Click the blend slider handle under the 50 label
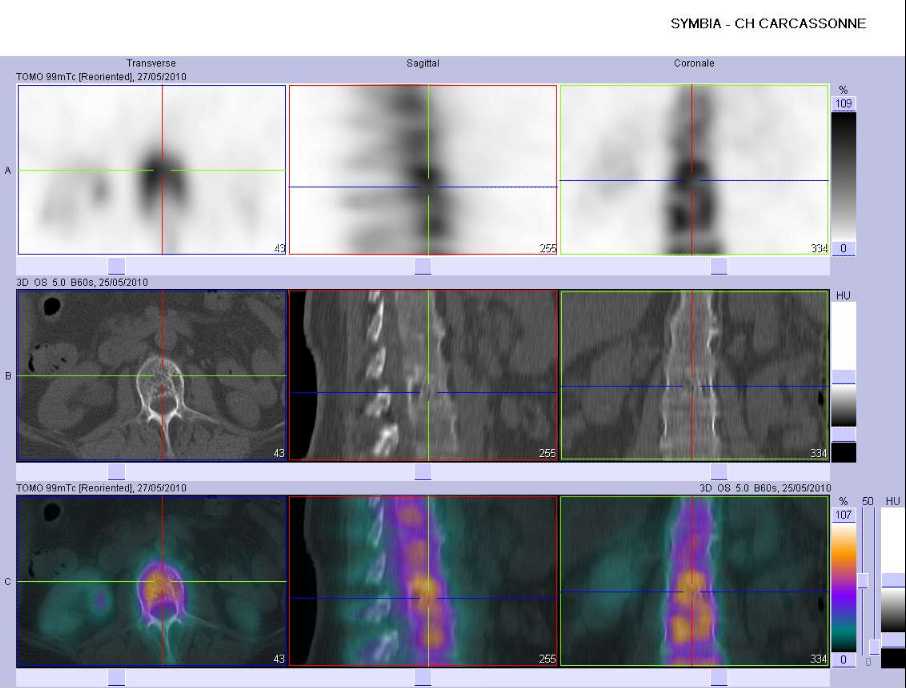The width and height of the screenshot is (906, 688). click(x=863, y=581)
